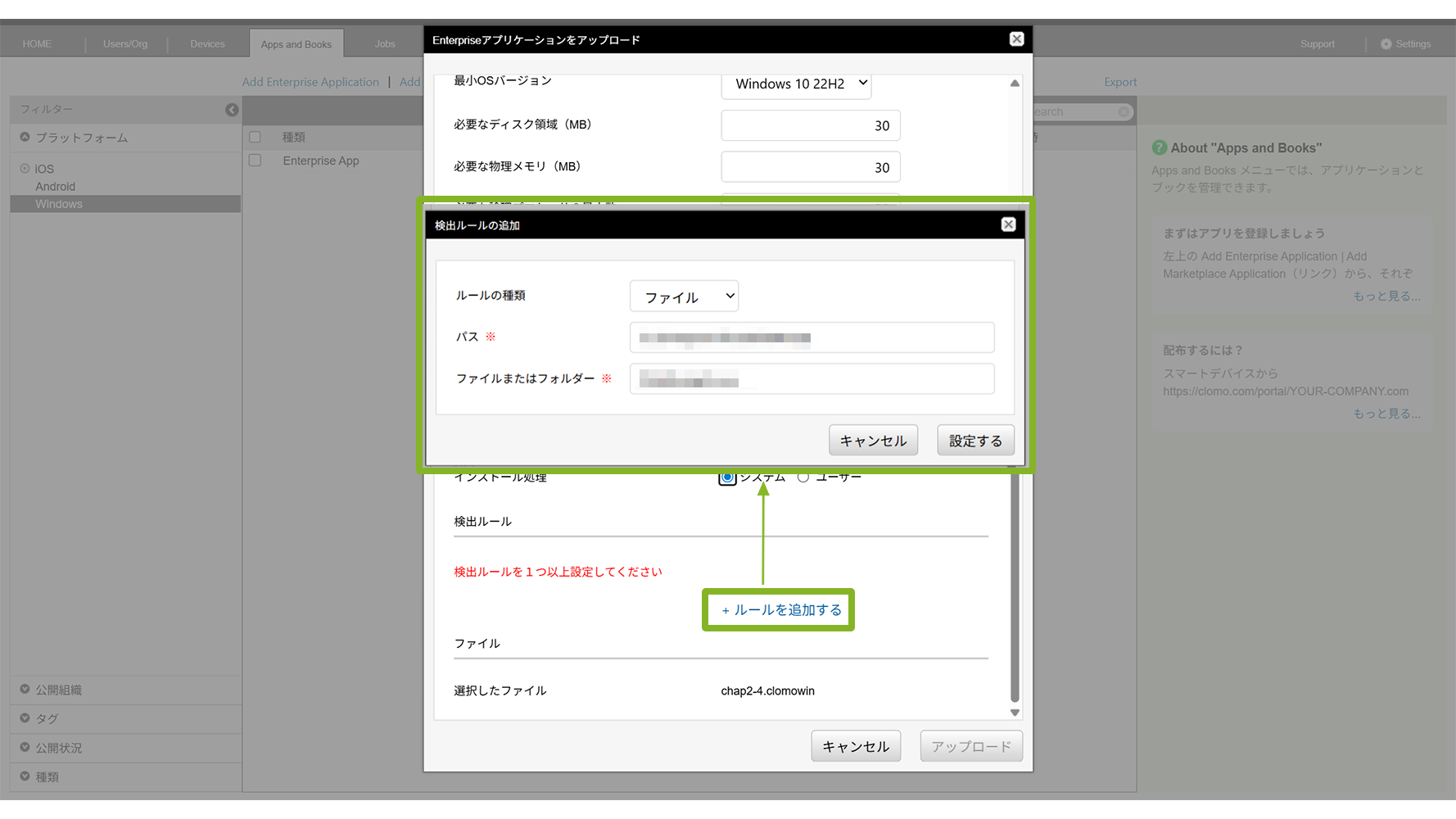Switch to the Devices tab
Viewport: 1456px width, 819px height.
pyautogui.click(x=207, y=44)
